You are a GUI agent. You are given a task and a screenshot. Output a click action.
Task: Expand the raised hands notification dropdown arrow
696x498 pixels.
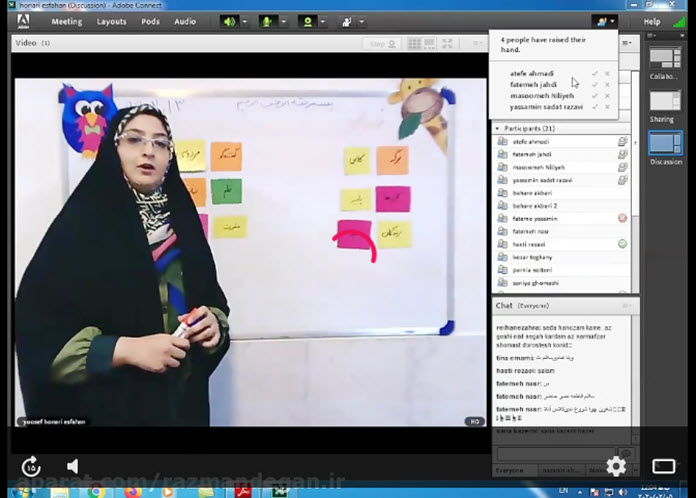pyautogui.click(x=613, y=21)
